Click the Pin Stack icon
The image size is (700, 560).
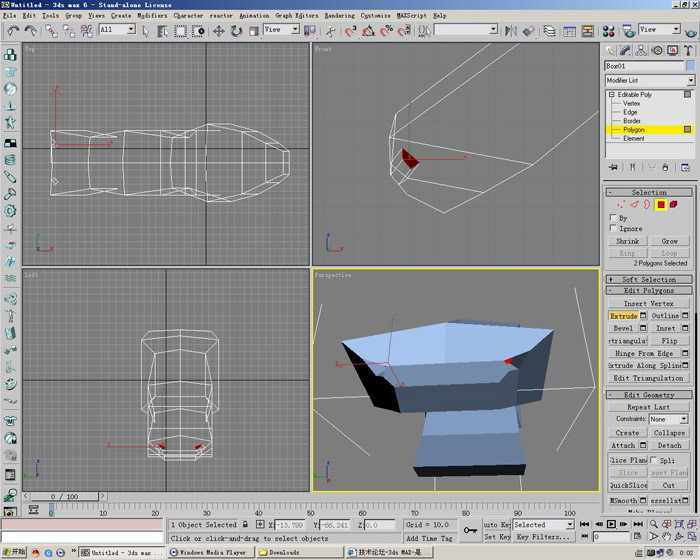tap(613, 168)
